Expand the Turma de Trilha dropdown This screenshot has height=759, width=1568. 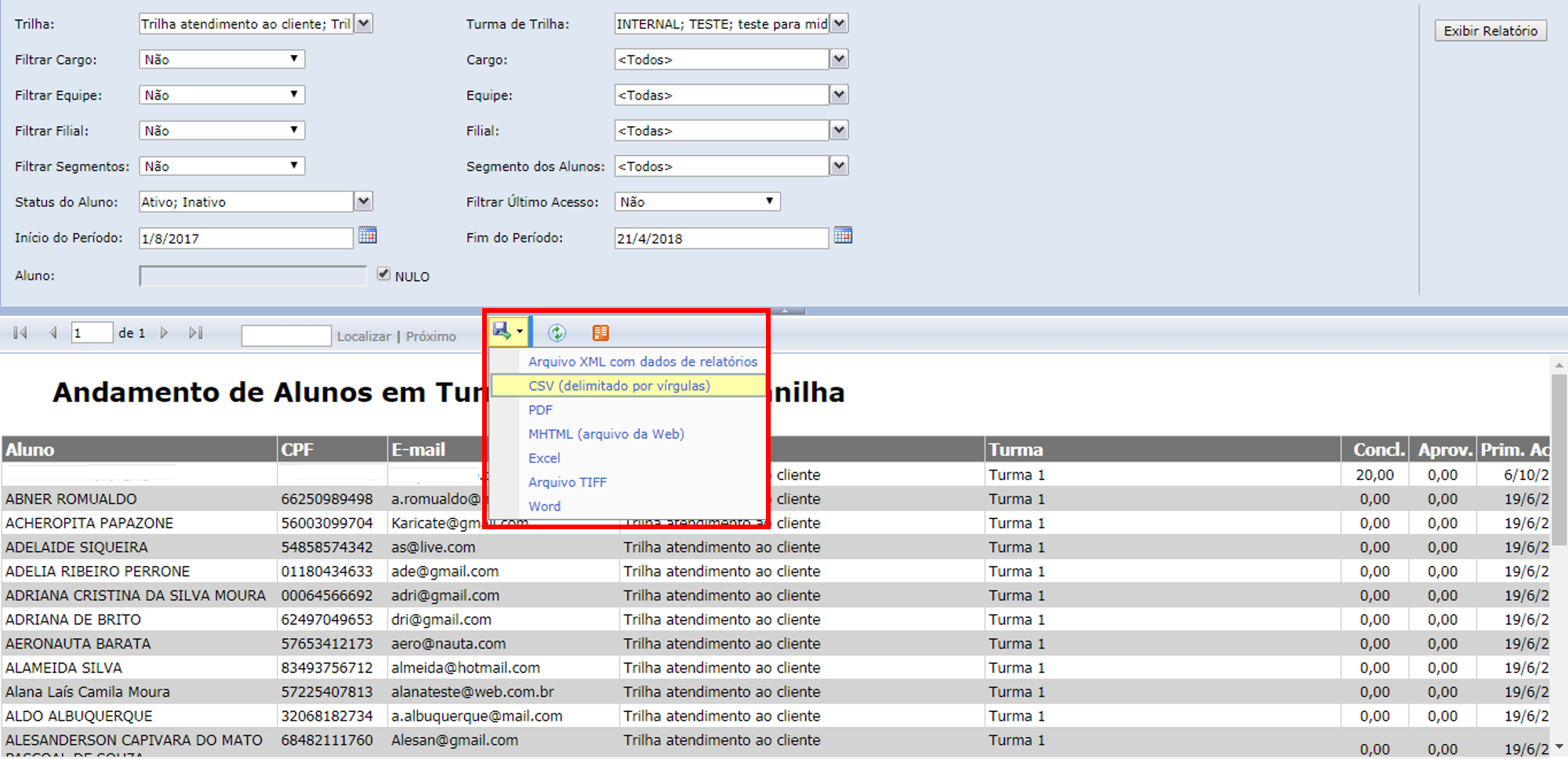pos(839,24)
